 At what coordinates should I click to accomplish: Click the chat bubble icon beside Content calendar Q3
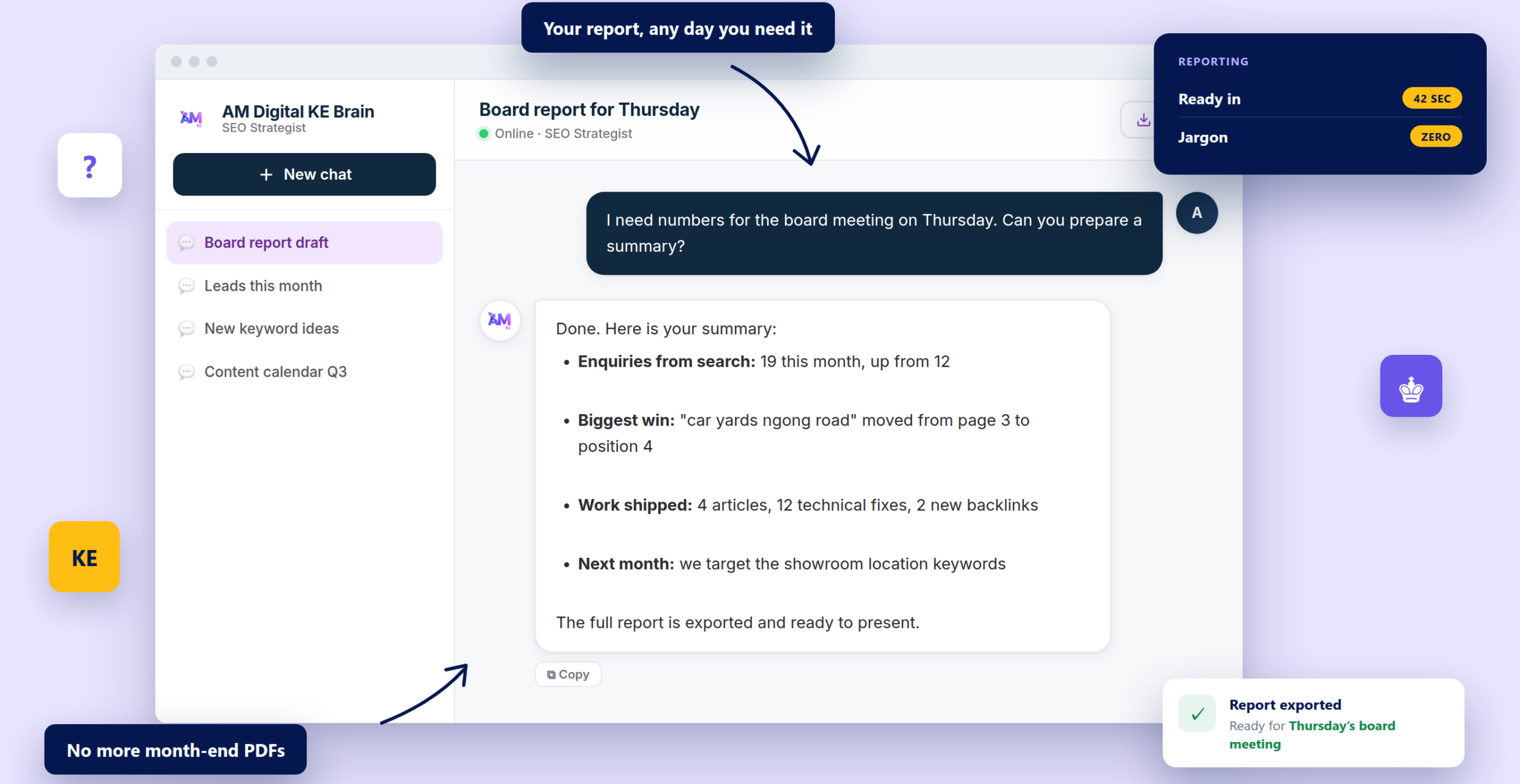point(186,372)
